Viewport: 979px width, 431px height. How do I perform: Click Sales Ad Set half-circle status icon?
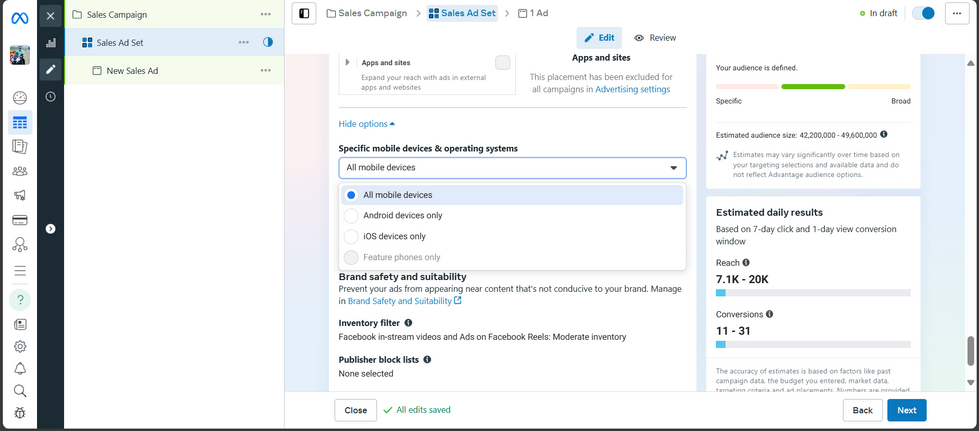(x=268, y=42)
